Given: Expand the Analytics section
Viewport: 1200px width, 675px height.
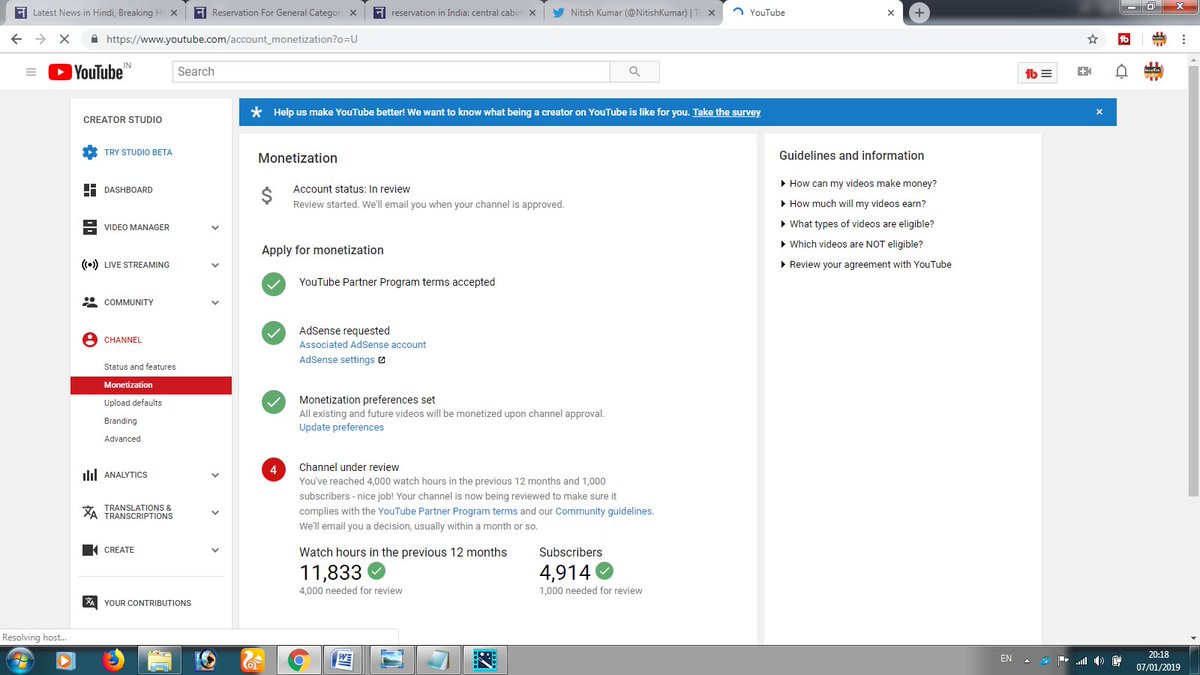Looking at the screenshot, I should pyautogui.click(x=215, y=475).
